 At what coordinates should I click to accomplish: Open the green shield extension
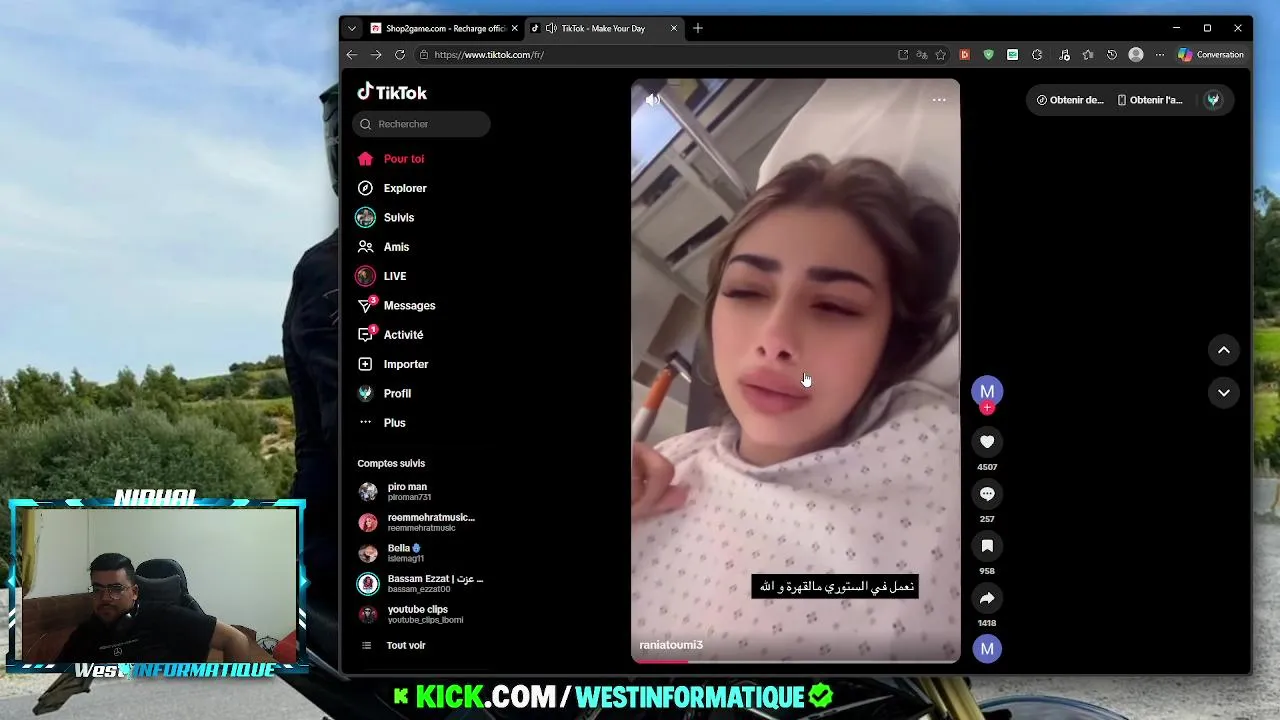989,55
